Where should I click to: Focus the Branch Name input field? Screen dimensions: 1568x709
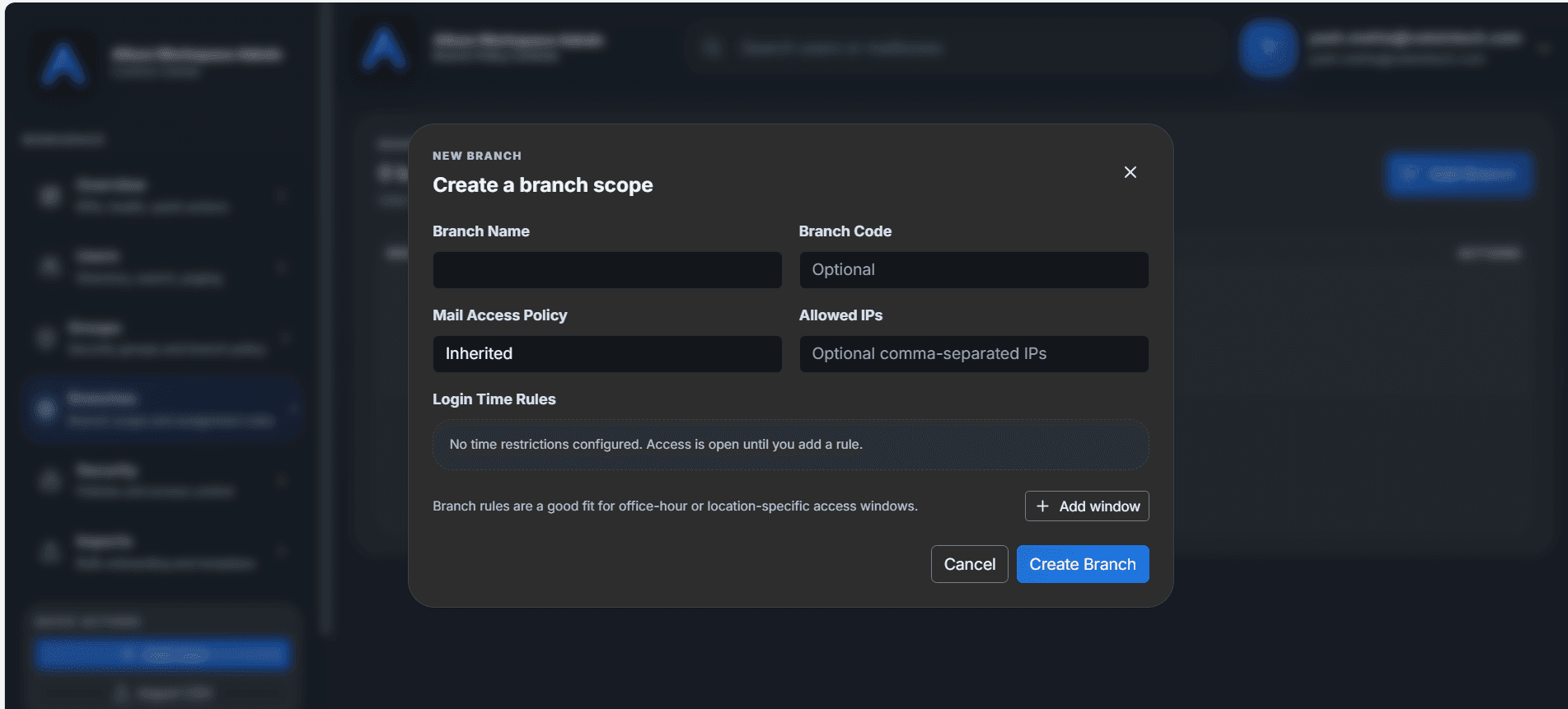coord(607,270)
